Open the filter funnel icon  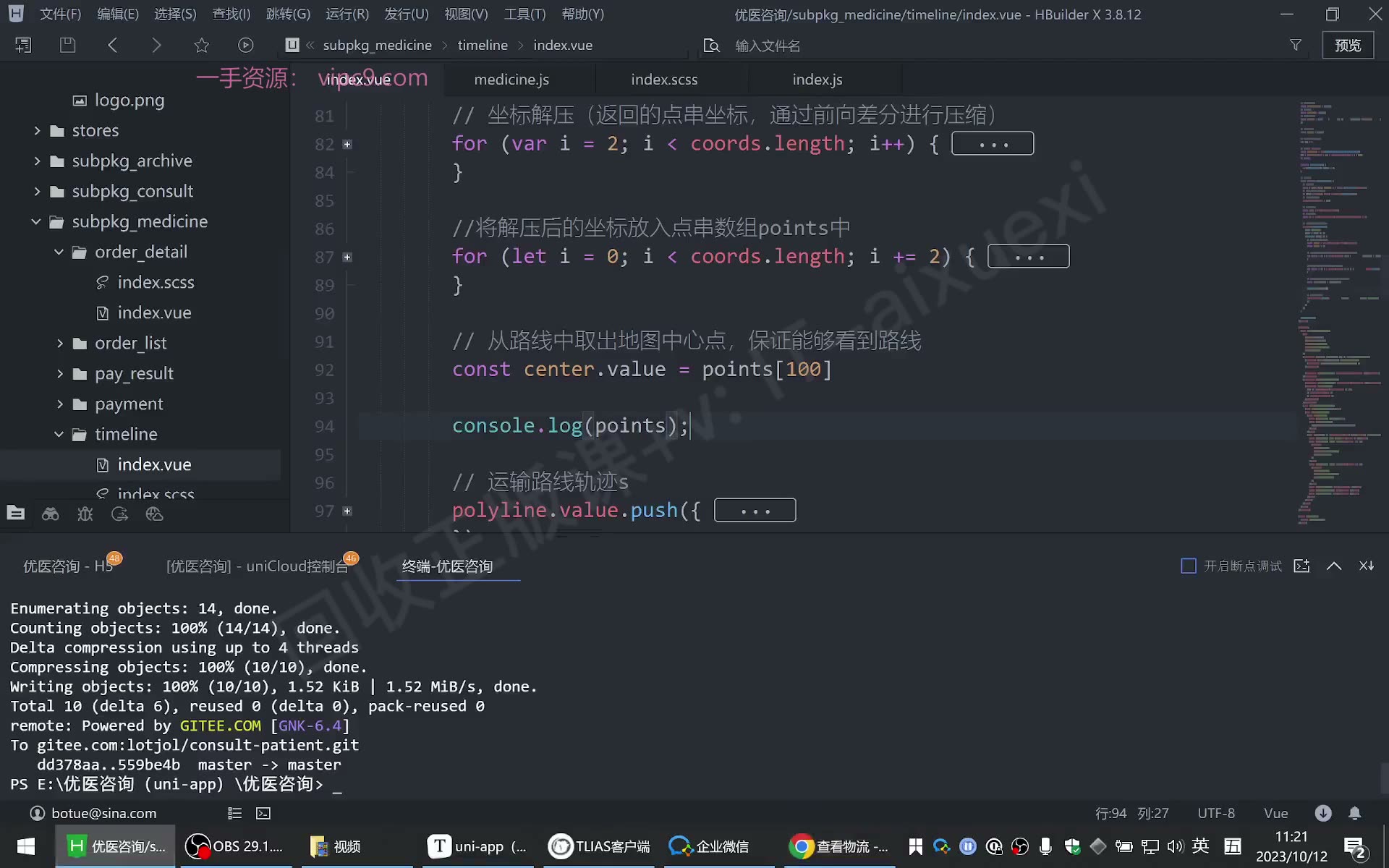pyautogui.click(x=1296, y=45)
